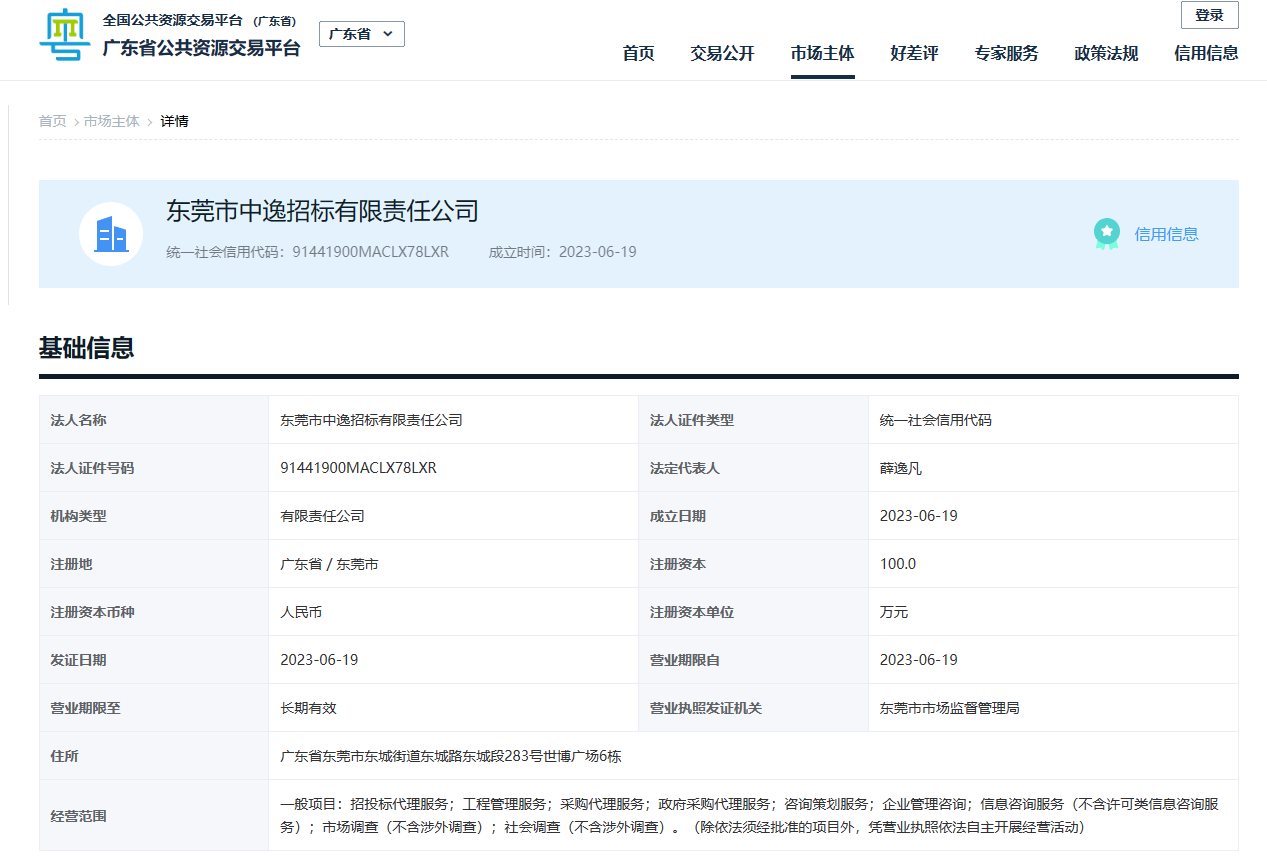The width and height of the screenshot is (1267, 857).
Task: Select the 市场主体 navigation tab
Action: pos(822,54)
